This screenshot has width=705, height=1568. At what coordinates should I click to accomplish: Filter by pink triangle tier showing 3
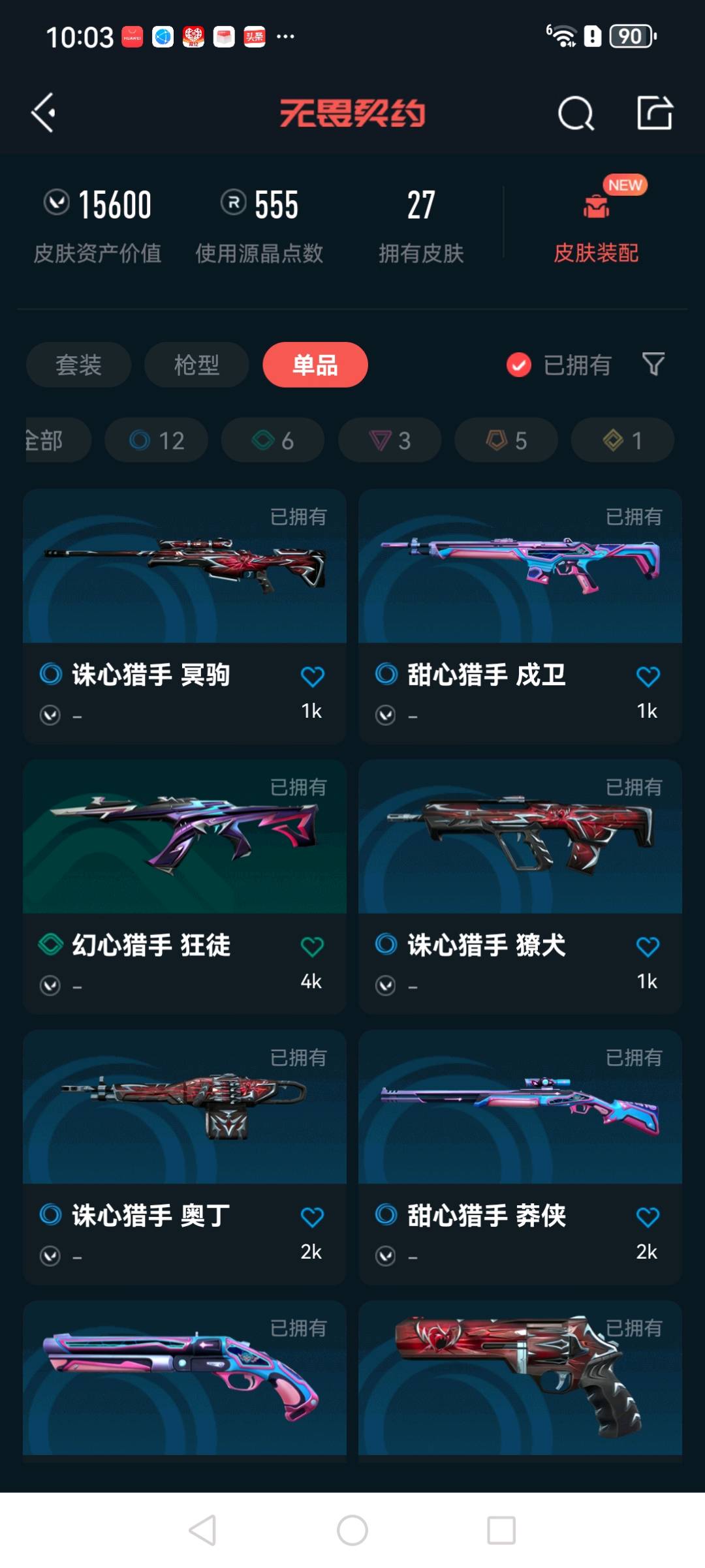tap(390, 440)
